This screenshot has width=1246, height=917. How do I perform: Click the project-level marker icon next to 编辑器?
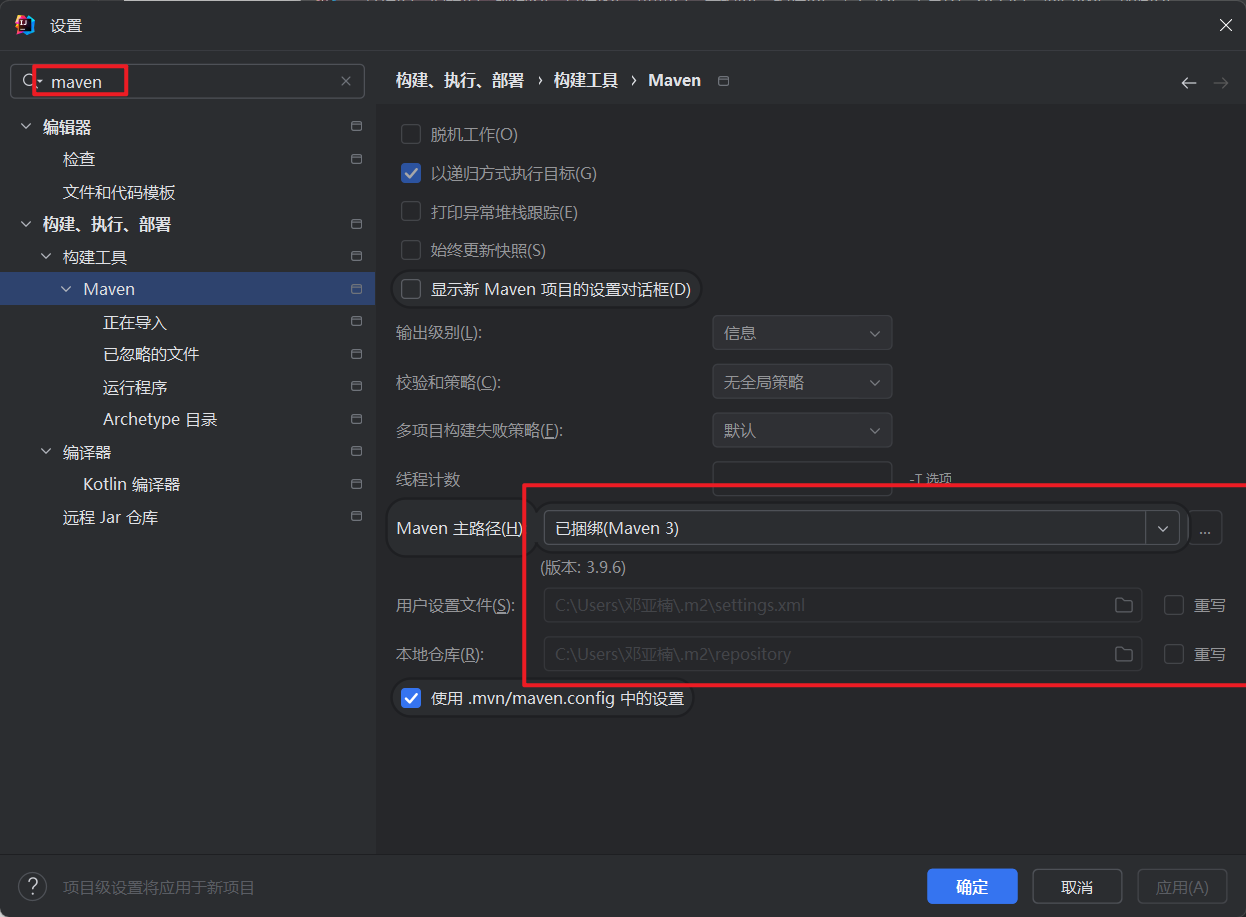(356, 127)
